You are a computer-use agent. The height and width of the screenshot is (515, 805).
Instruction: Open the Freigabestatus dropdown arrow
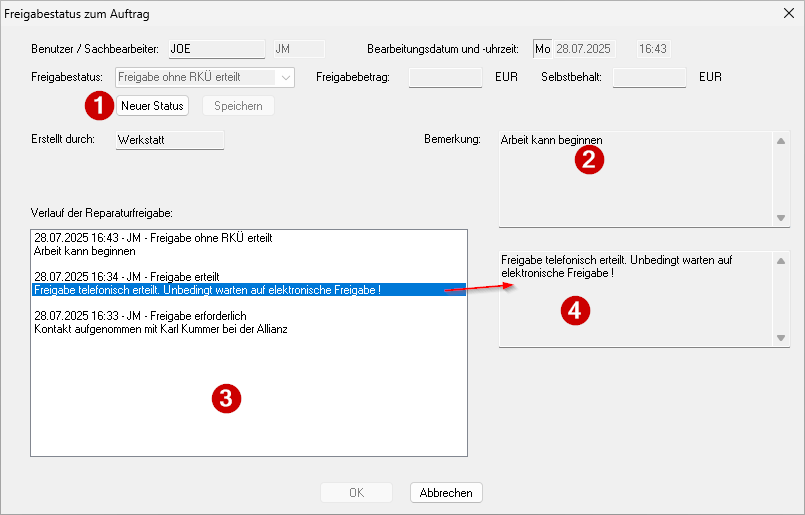[x=285, y=78]
